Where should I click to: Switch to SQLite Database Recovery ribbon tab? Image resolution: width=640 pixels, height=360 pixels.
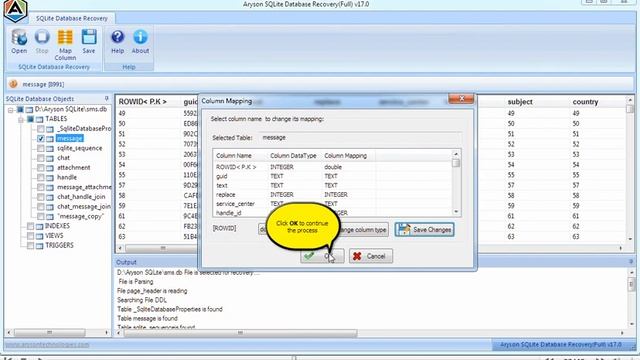72,18
